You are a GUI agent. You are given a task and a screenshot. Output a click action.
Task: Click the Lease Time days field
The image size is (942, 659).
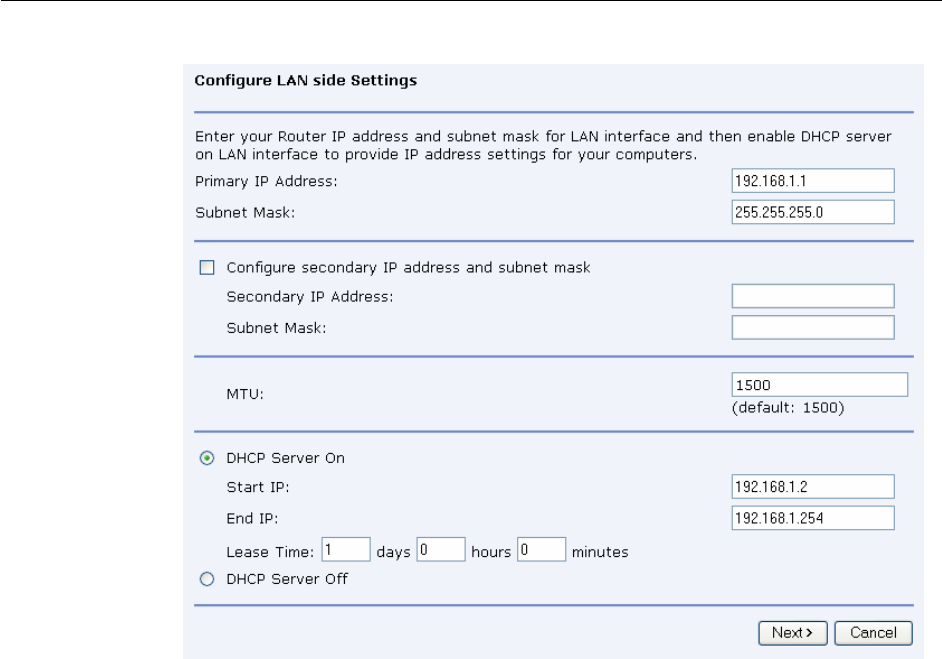(346, 550)
